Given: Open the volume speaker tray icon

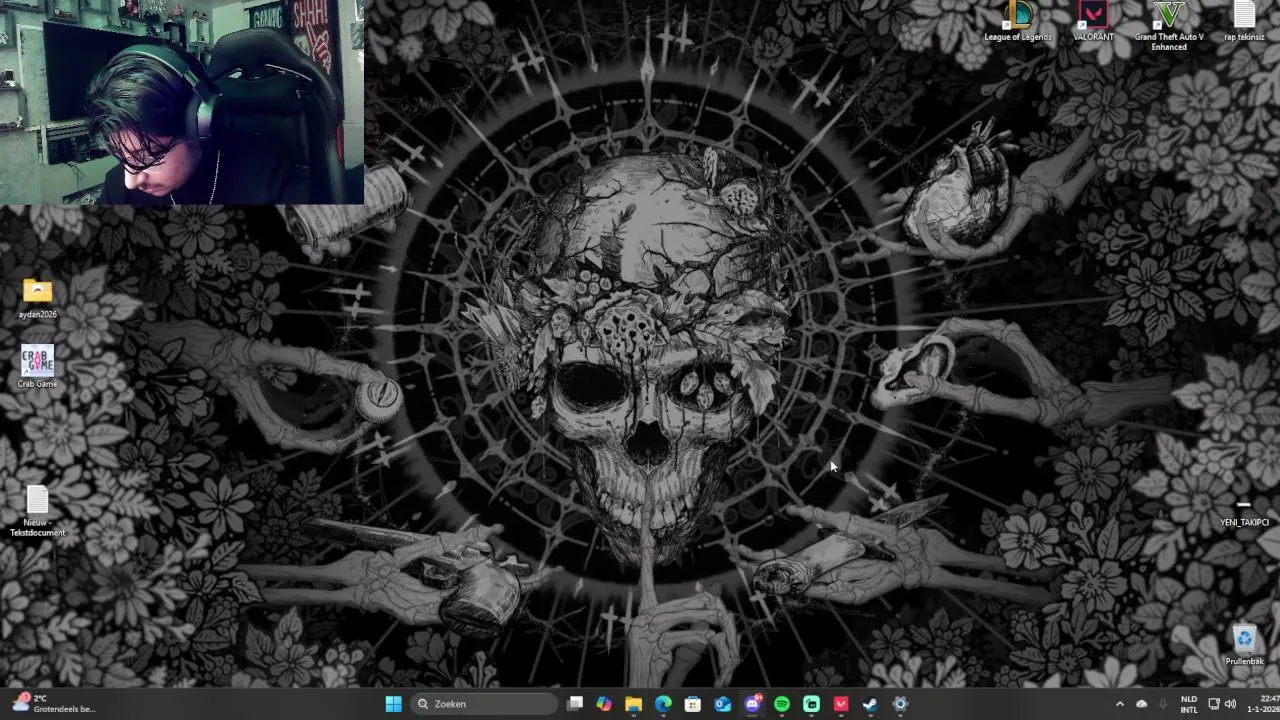Looking at the screenshot, I should [x=1230, y=704].
